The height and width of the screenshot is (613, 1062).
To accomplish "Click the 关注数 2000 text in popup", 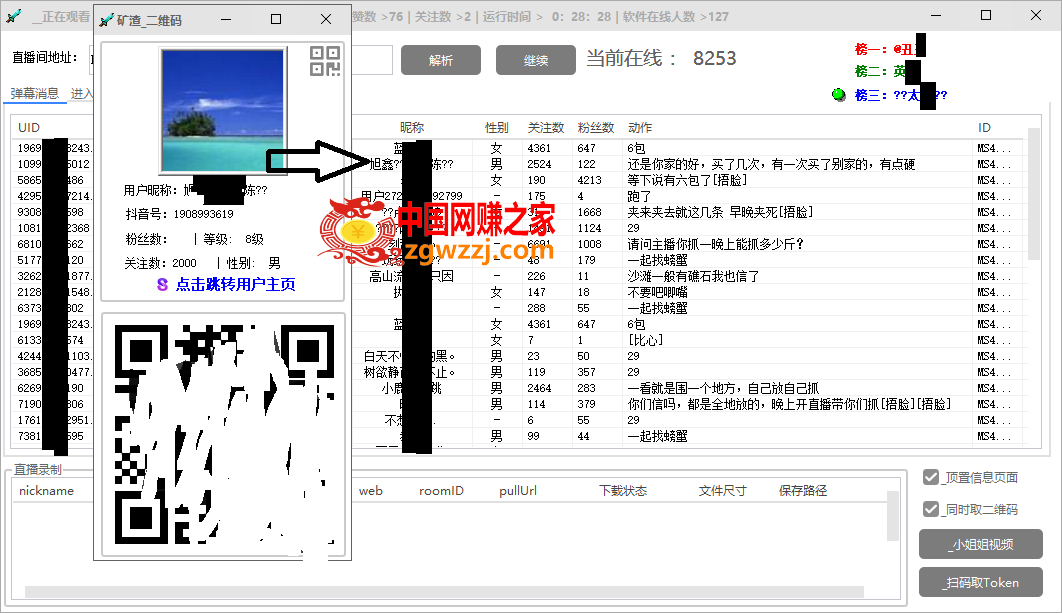I will click(x=161, y=263).
